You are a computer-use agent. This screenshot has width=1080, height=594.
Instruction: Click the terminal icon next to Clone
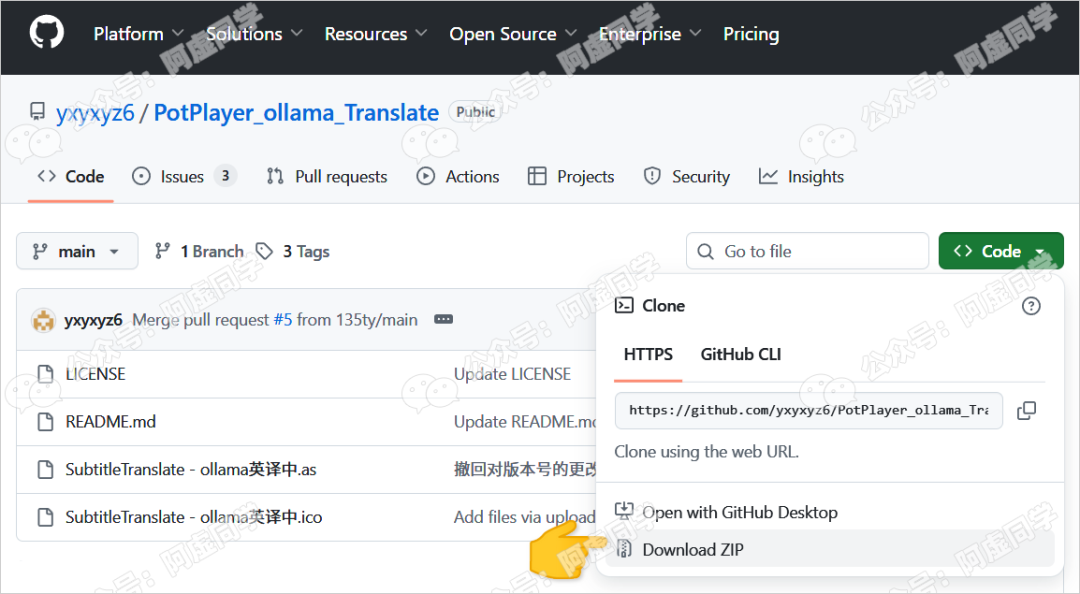624,306
